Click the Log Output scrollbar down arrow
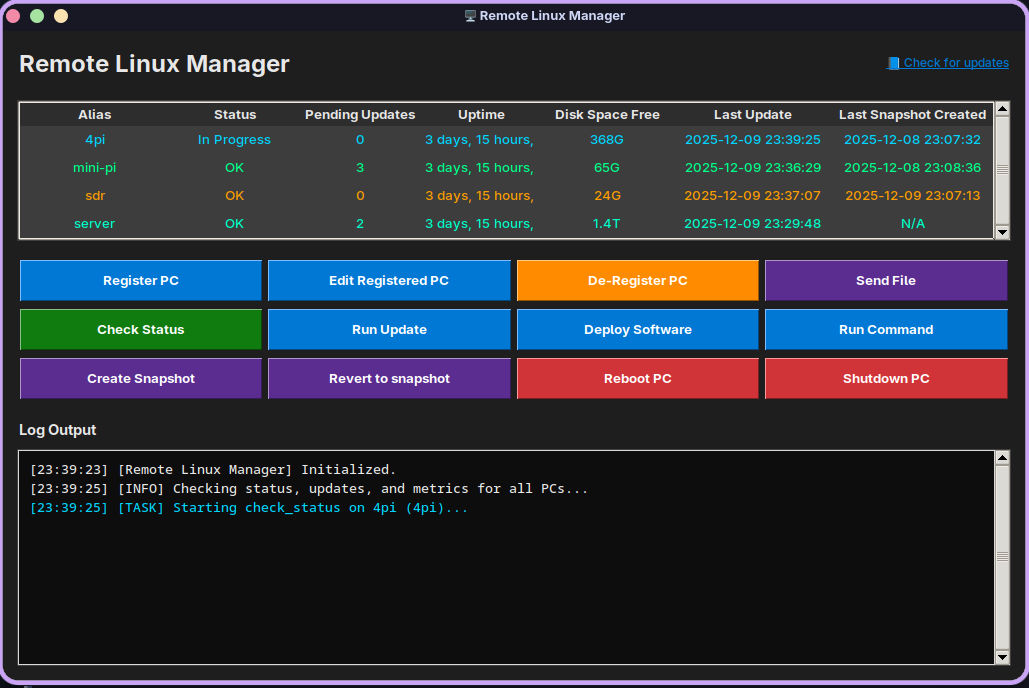1029x688 pixels. (1001, 657)
